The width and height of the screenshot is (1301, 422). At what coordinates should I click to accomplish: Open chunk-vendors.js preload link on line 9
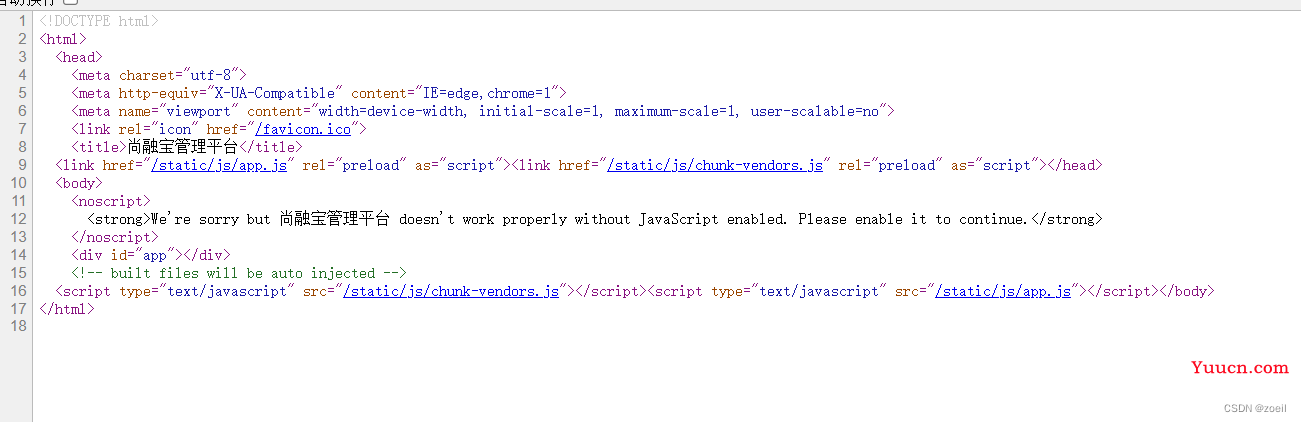[715, 165]
